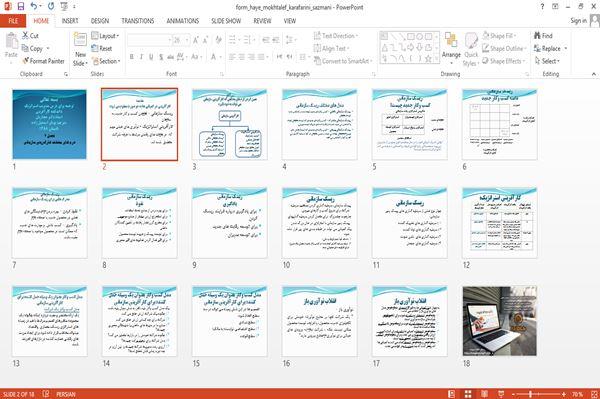Select slide 18 thumbnail with laptop photo
600x399 pixels.
(x=499, y=321)
